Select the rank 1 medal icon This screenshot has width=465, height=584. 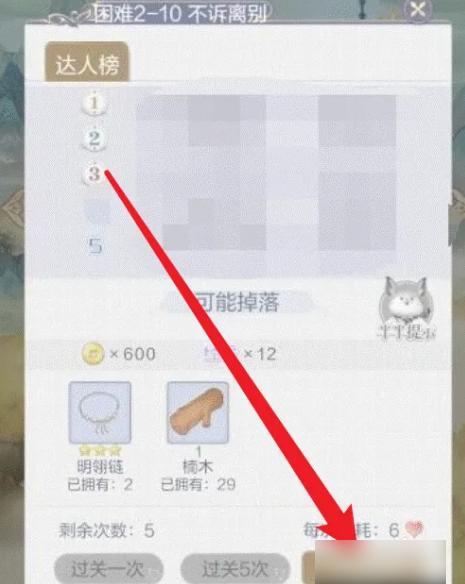coord(95,102)
